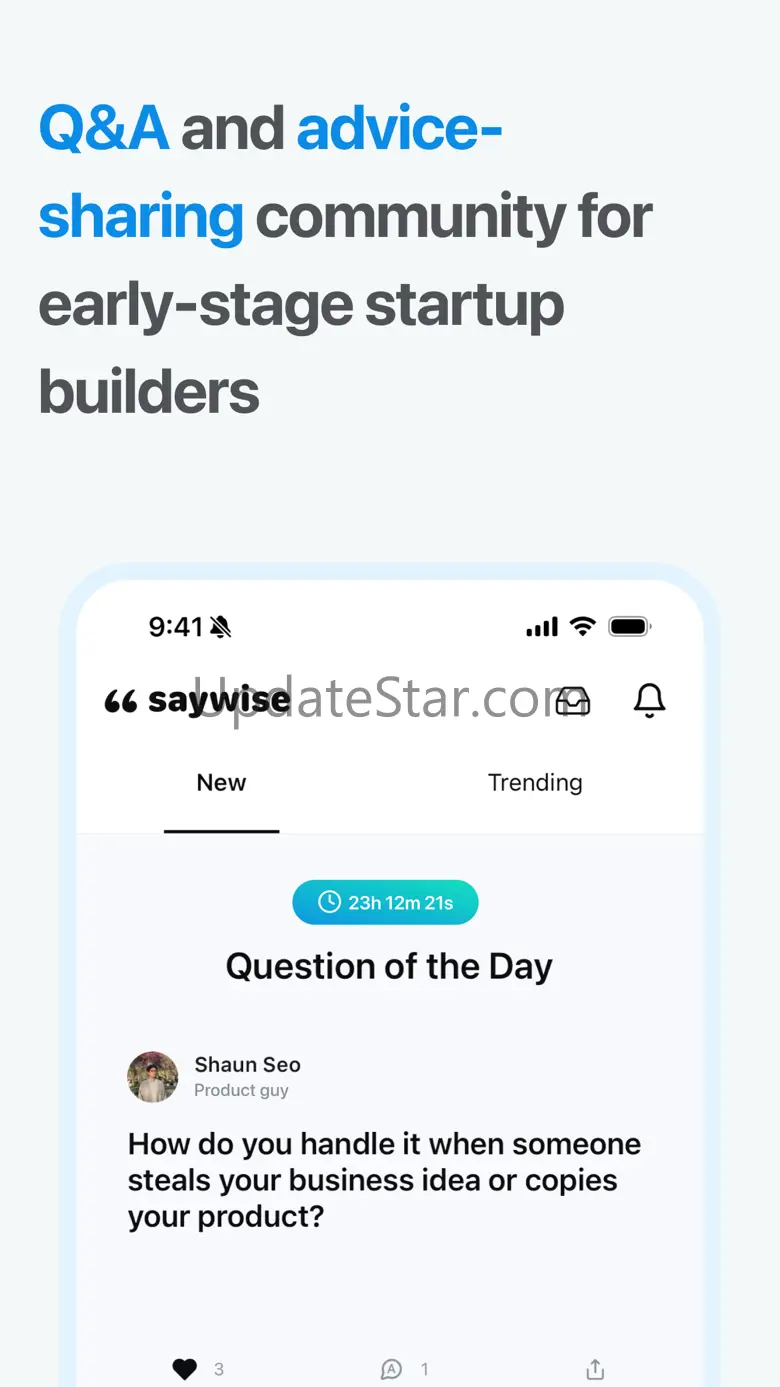Click the 23h 12m 21s countdown badge
Screen dimensions: 780x1387
(386, 902)
